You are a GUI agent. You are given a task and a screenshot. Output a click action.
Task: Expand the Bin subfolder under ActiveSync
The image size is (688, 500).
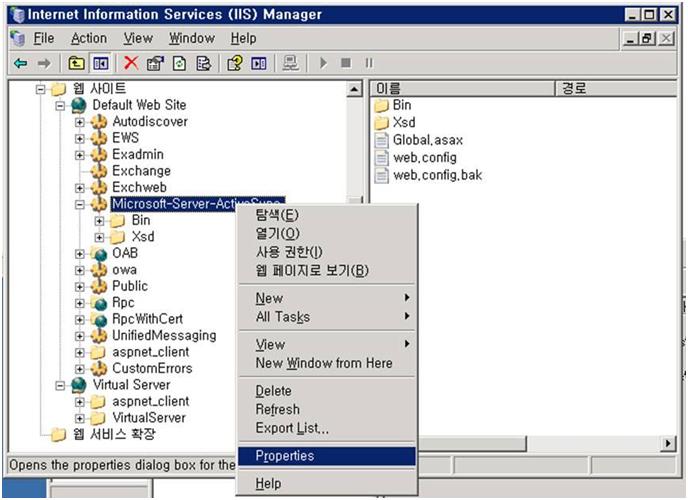point(99,221)
